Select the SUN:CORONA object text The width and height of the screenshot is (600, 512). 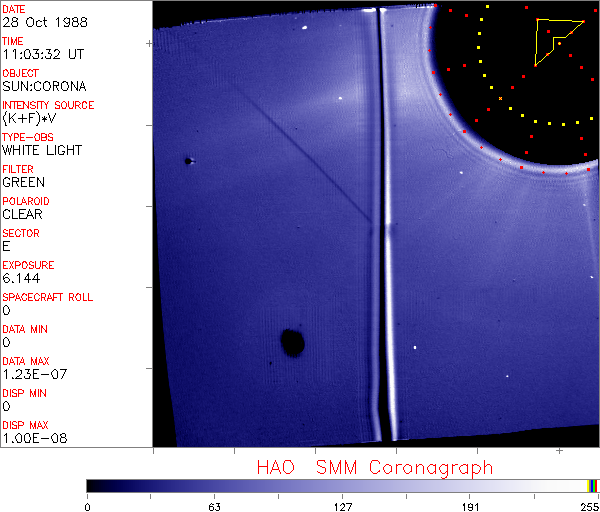[44, 86]
